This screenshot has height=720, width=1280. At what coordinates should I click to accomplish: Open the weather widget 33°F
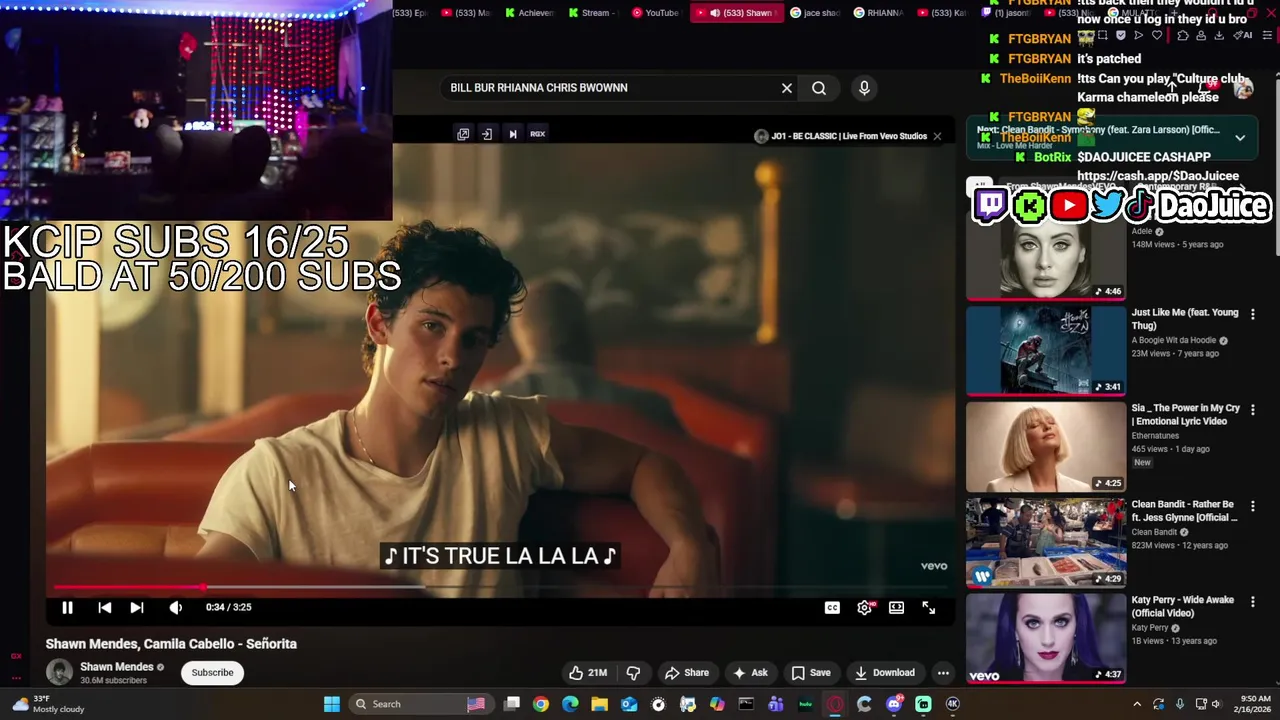coord(50,704)
